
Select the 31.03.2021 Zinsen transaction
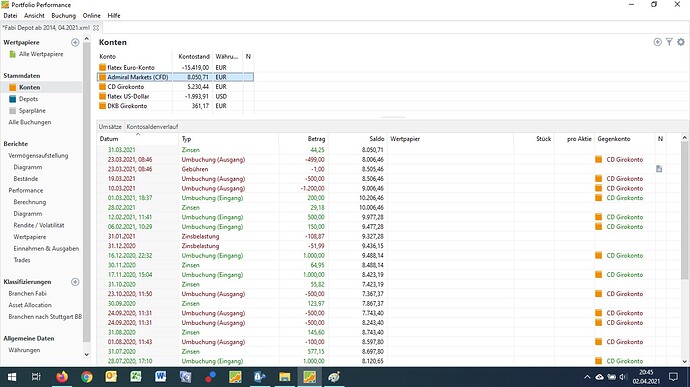[389, 150]
